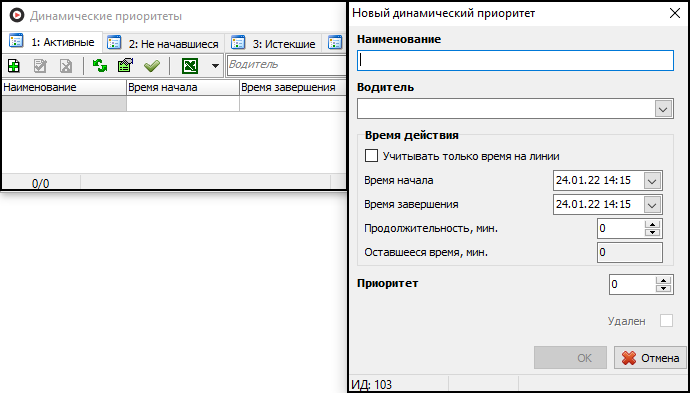Increase Продолжительность minutes with up arrow

653,224
